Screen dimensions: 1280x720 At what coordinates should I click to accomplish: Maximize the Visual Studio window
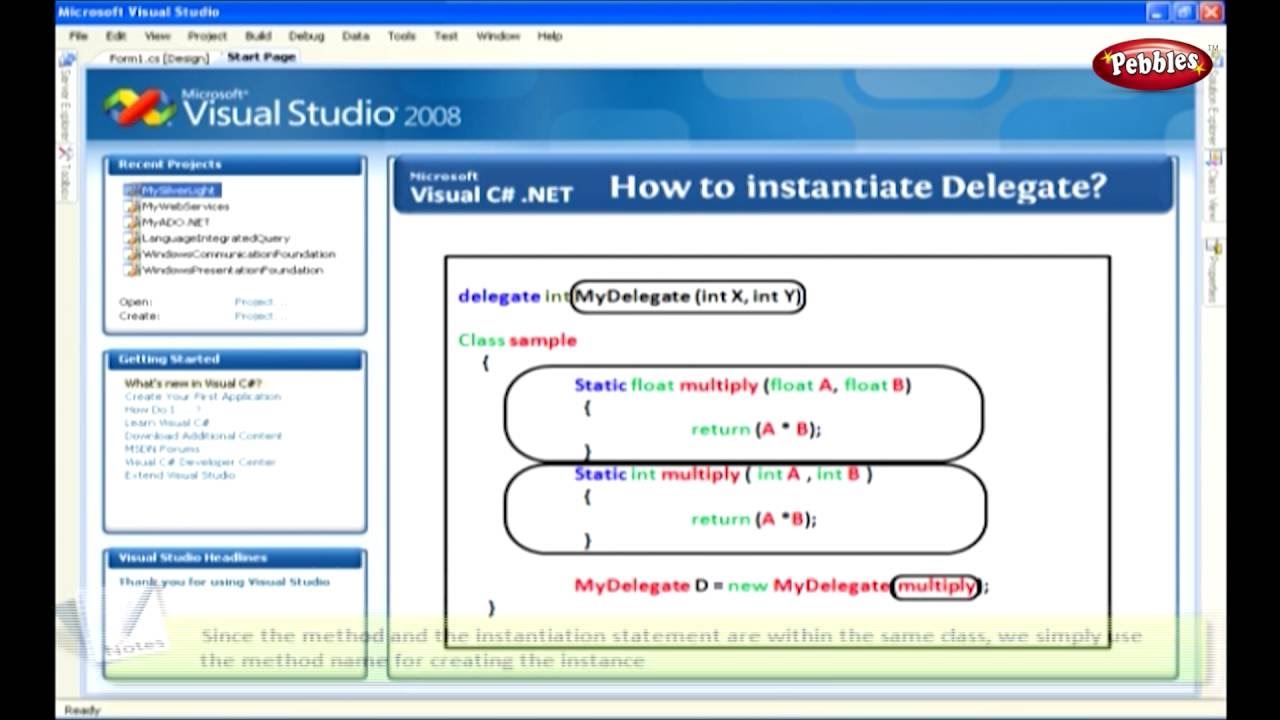1183,12
